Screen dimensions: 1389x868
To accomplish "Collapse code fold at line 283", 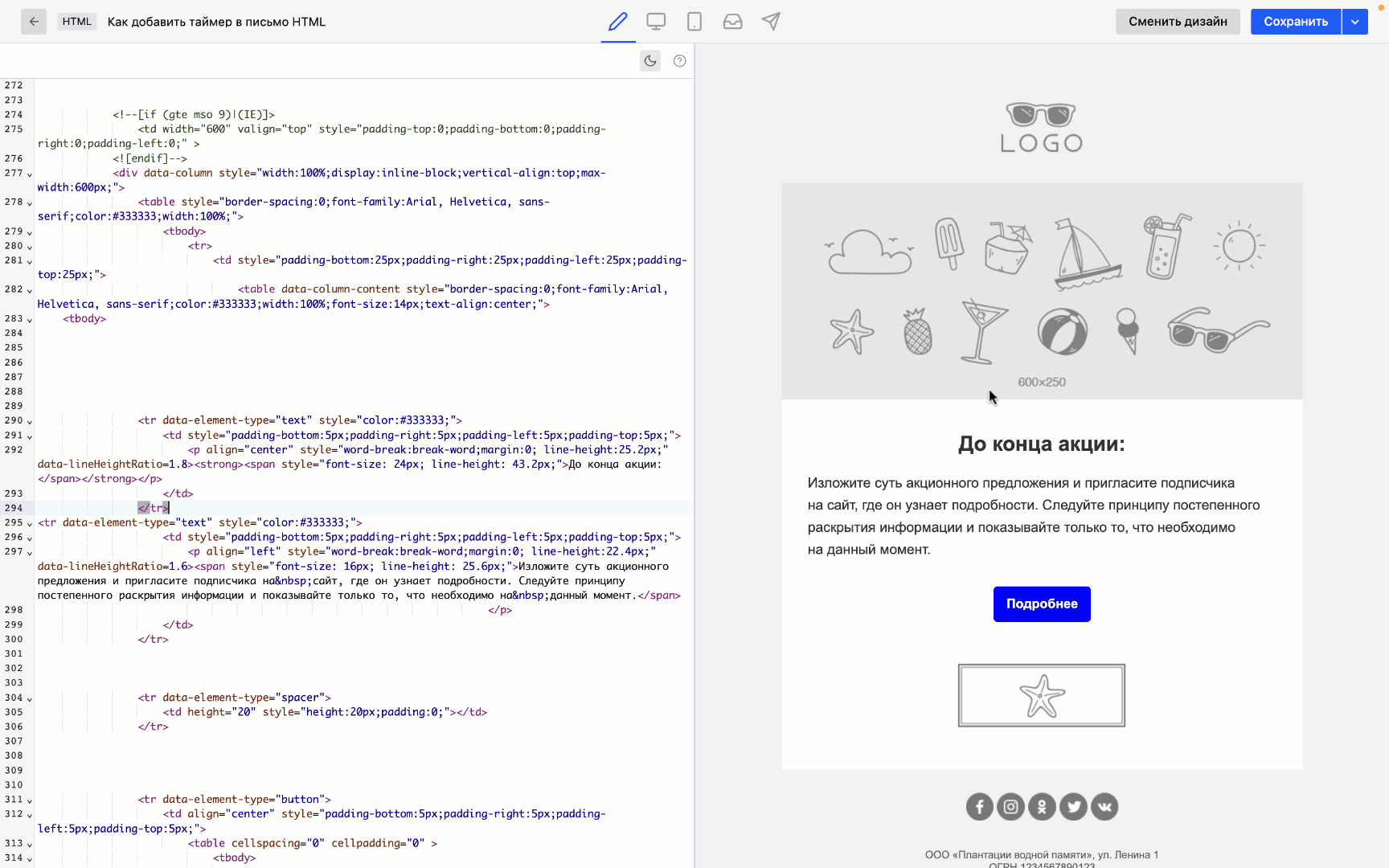I will [x=30, y=320].
